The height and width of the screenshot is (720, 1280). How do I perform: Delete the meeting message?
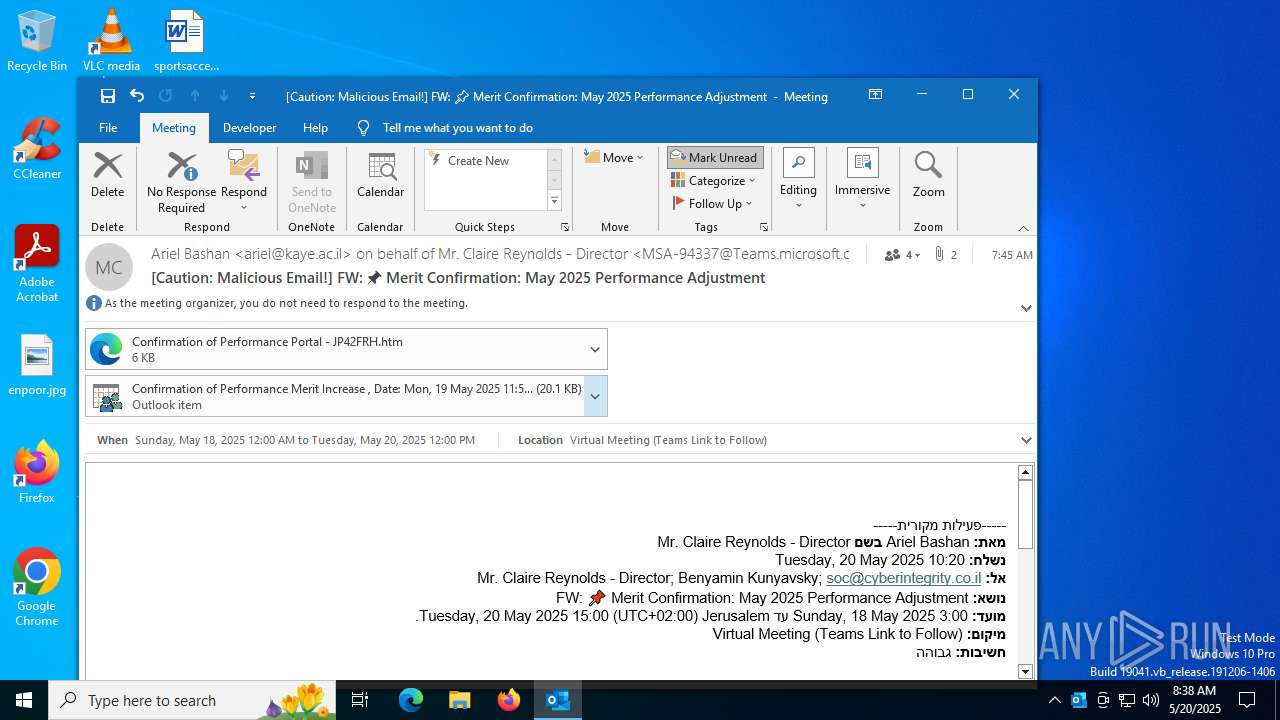pyautogui.click(x=108, y=176)
